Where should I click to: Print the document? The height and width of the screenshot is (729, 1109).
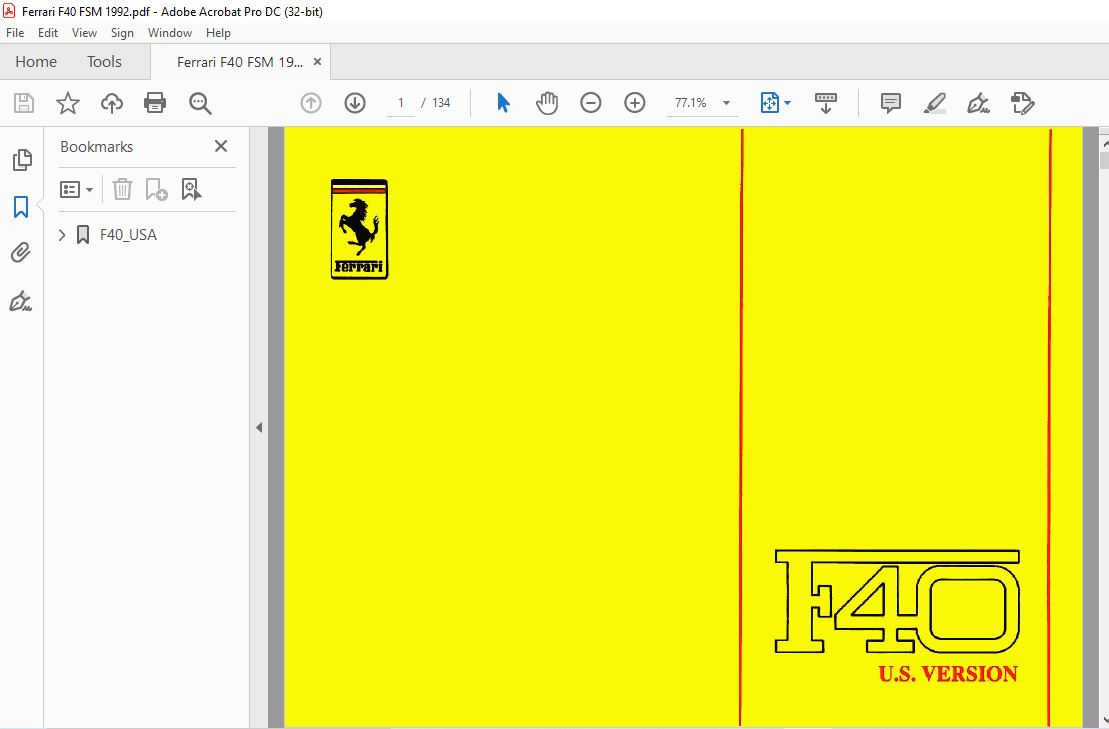(x=155, y=103)
